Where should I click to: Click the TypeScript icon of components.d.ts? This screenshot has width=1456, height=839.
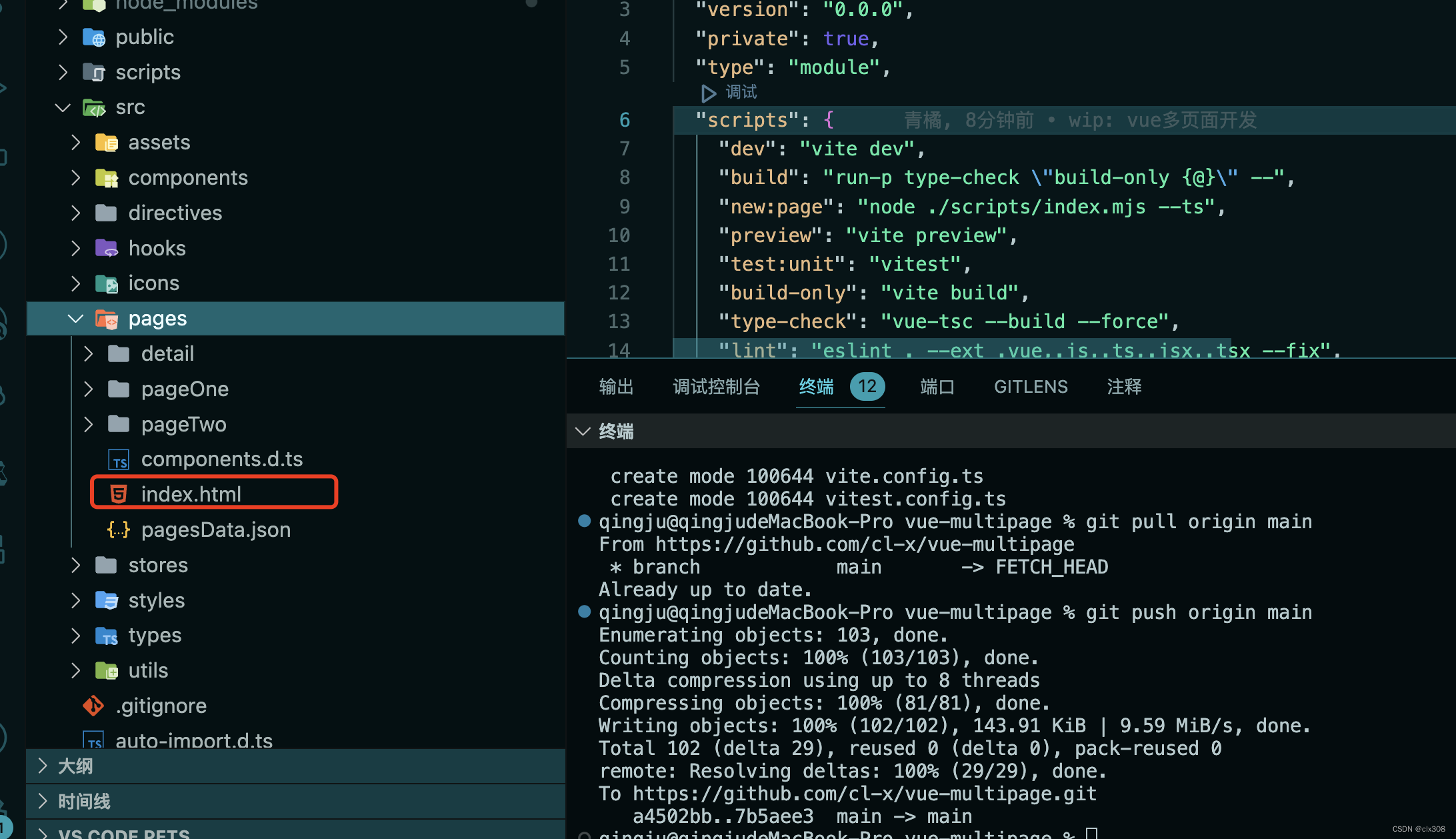tap(119, 460)
